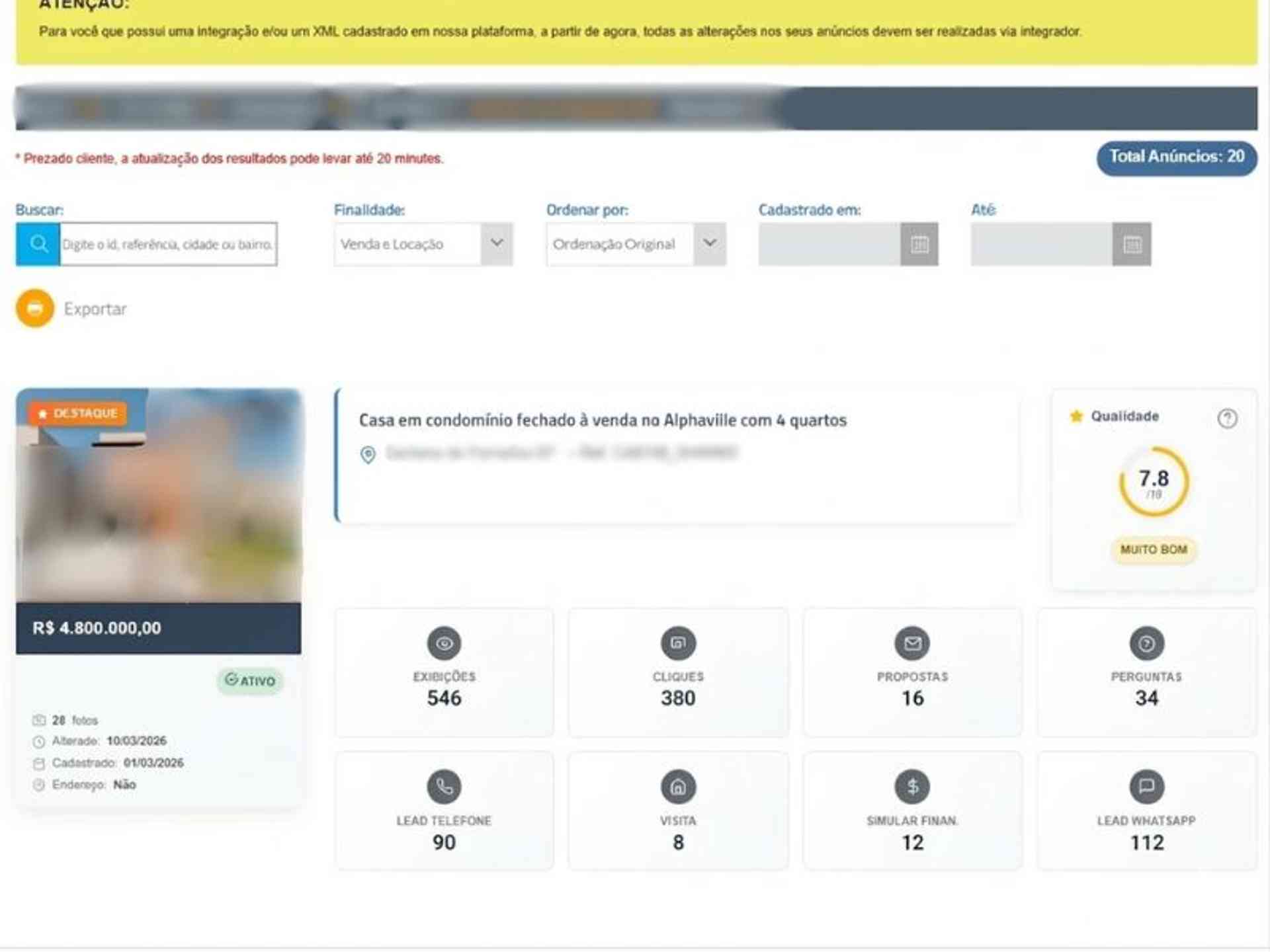Click the Lead Telefone phone icon
Screen dimensions: 1270x952
(x=444, y=786)
